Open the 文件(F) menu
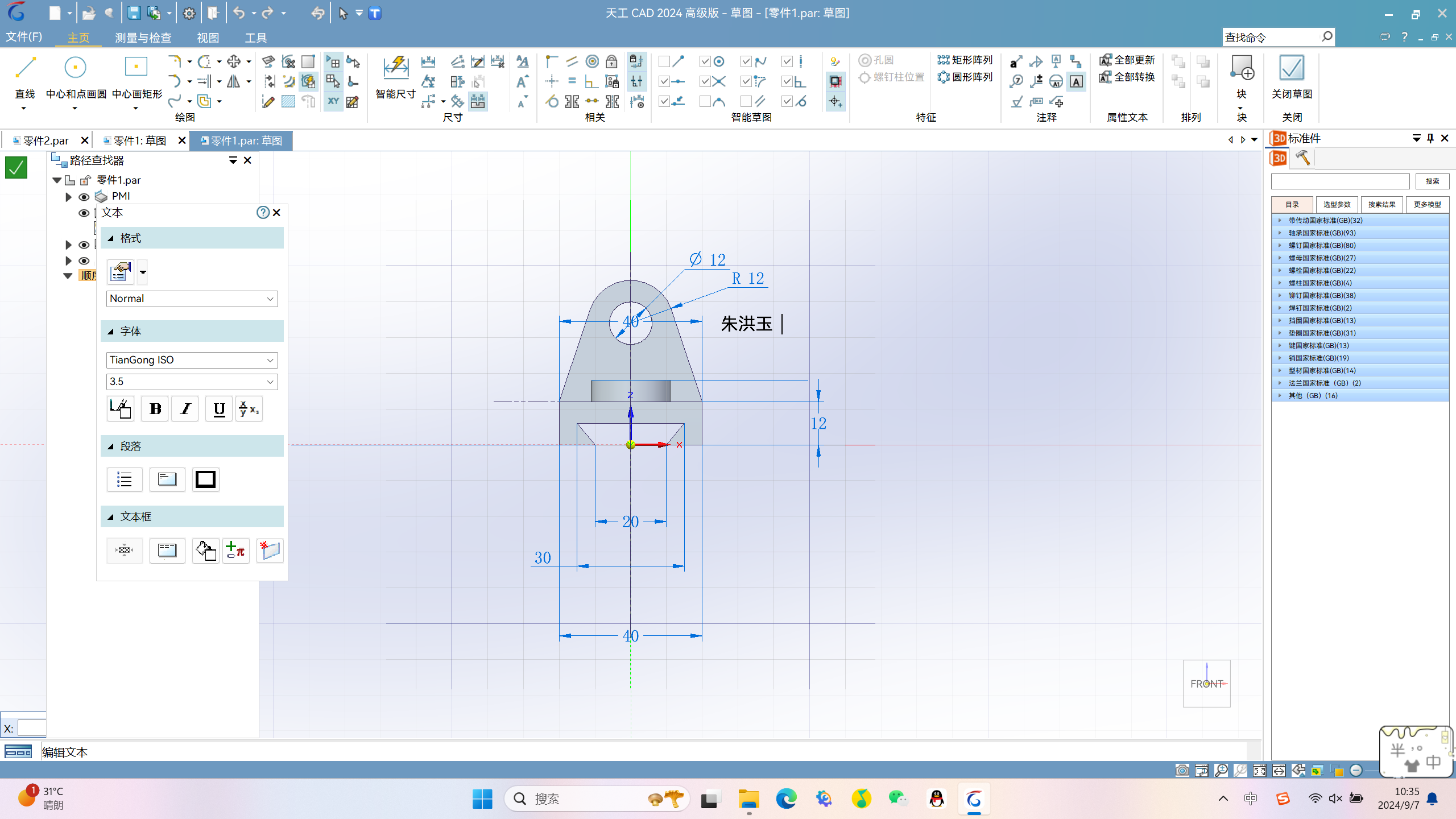The width and height of the screenshot is (1456, 819). pyautogui.click(x=24, y=37)
